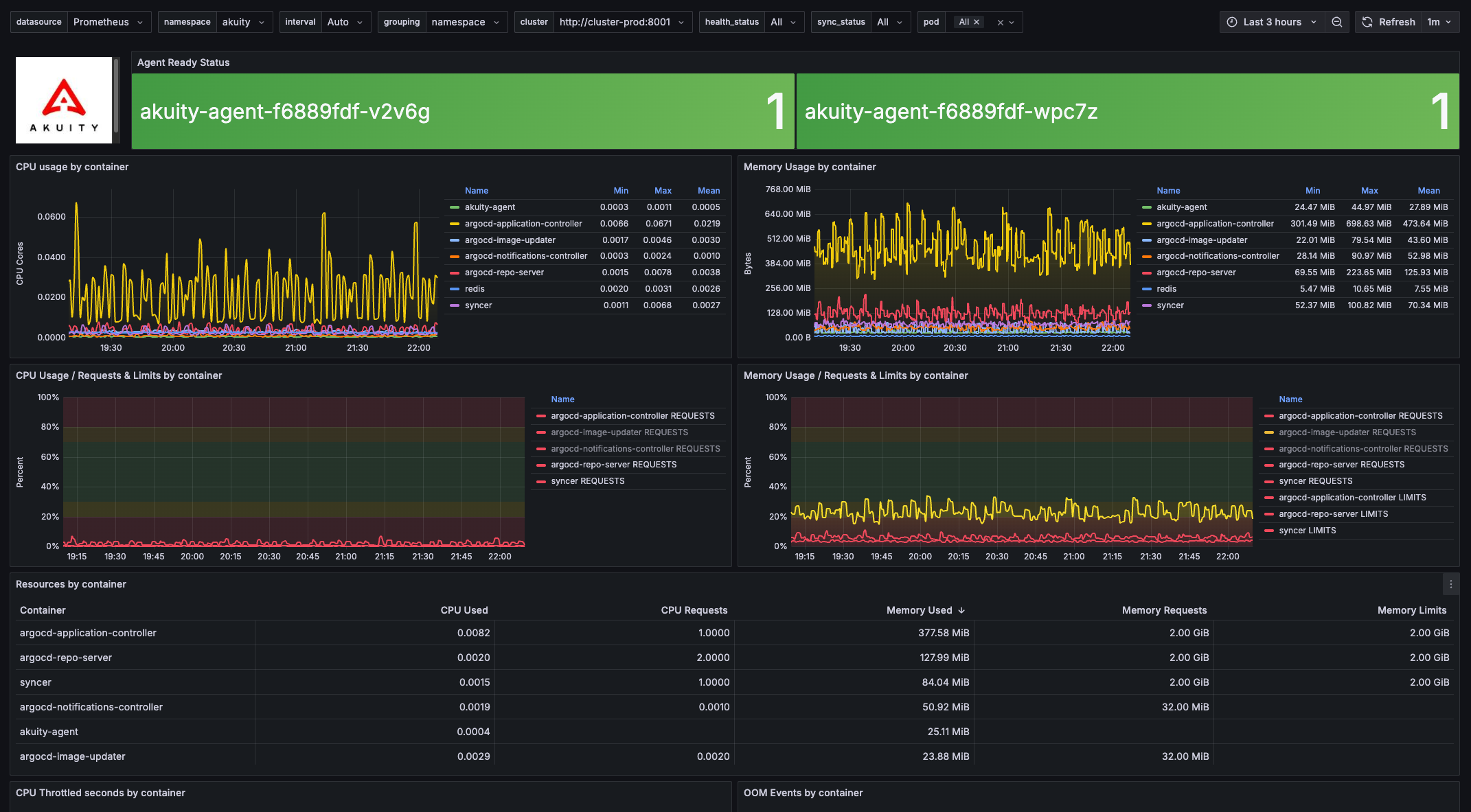Click the zoom out time range icon
This screenshot has width=1471, height=812.
[x=1336, y=22]
